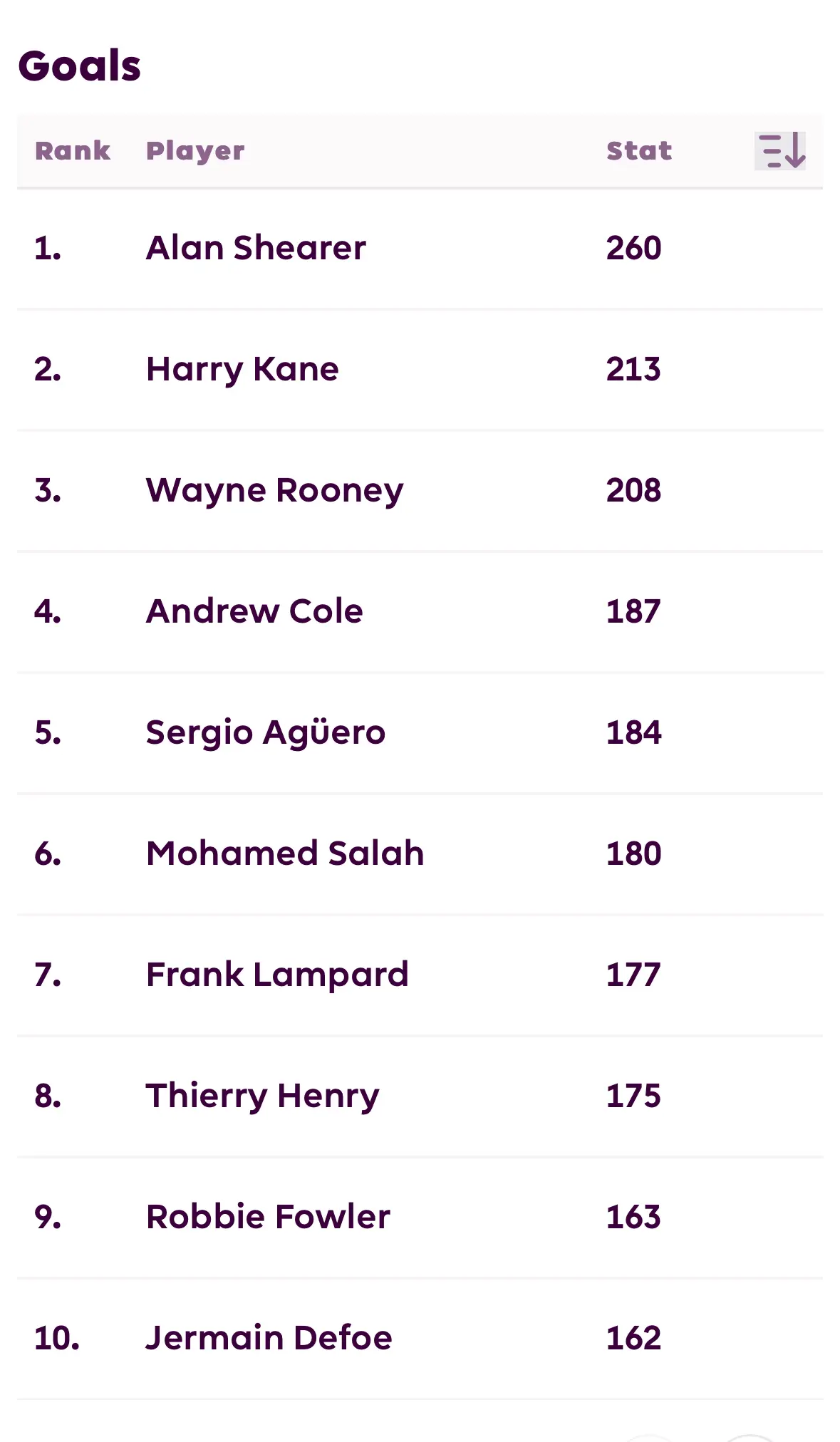The width and height of the screenshot is (840, 1442).
Task: Click the Rank column header
Action: [x=73, y=151]
